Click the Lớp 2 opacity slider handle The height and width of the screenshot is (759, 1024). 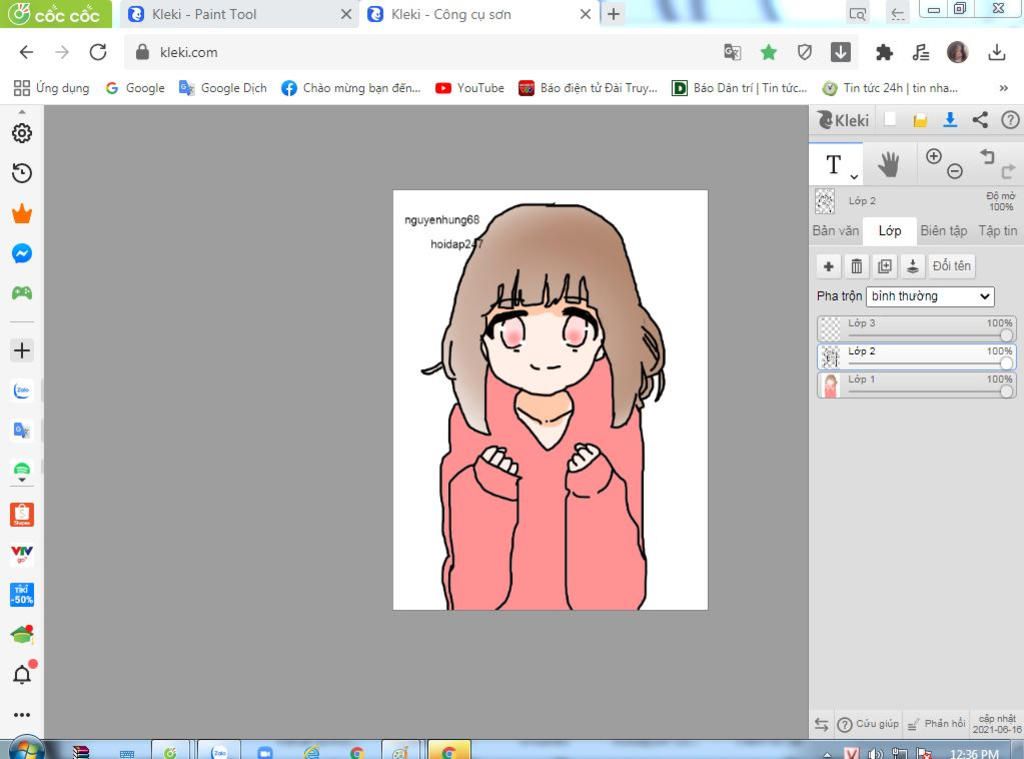(1006, 363)
